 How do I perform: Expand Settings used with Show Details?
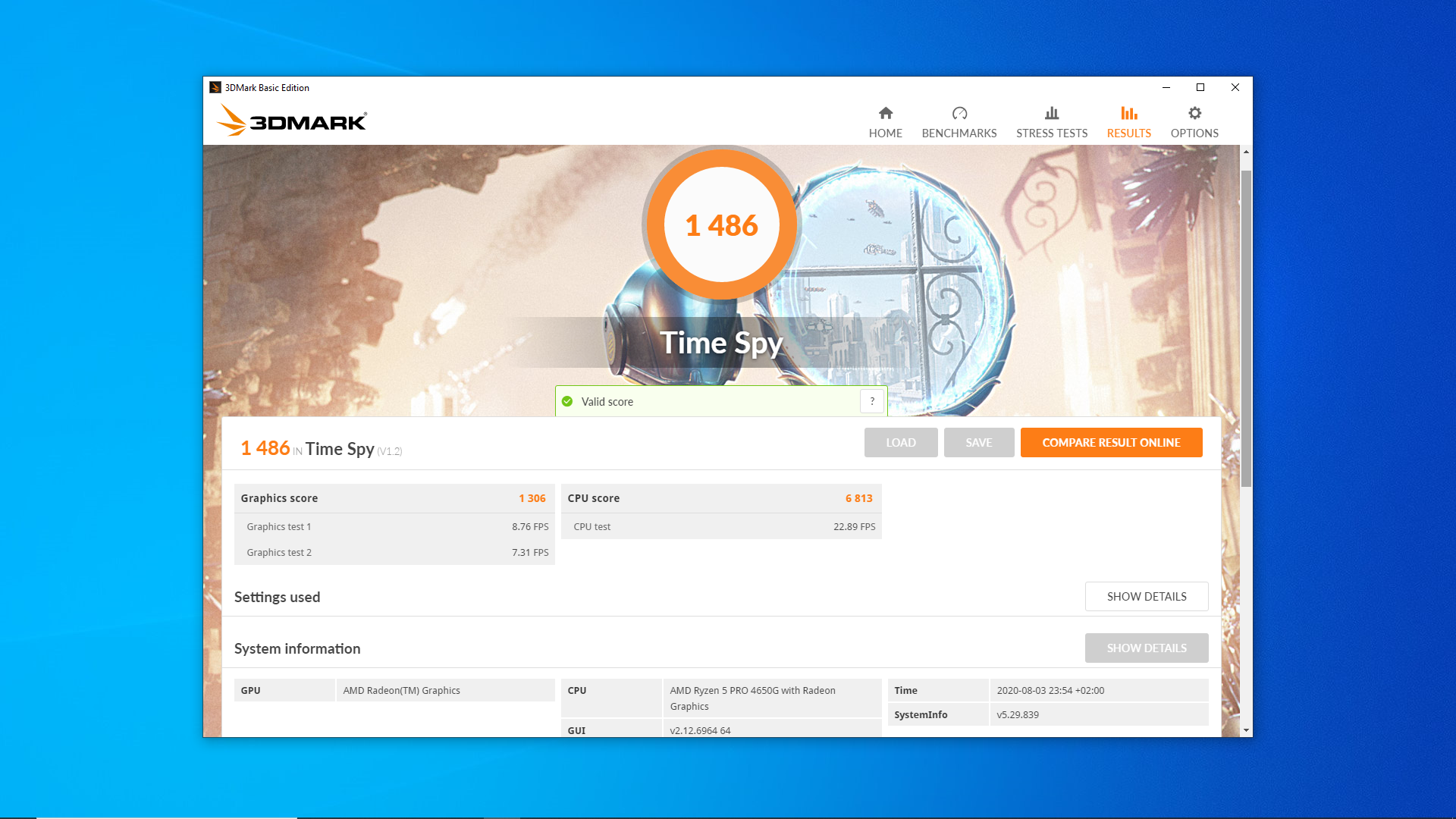1146,597
